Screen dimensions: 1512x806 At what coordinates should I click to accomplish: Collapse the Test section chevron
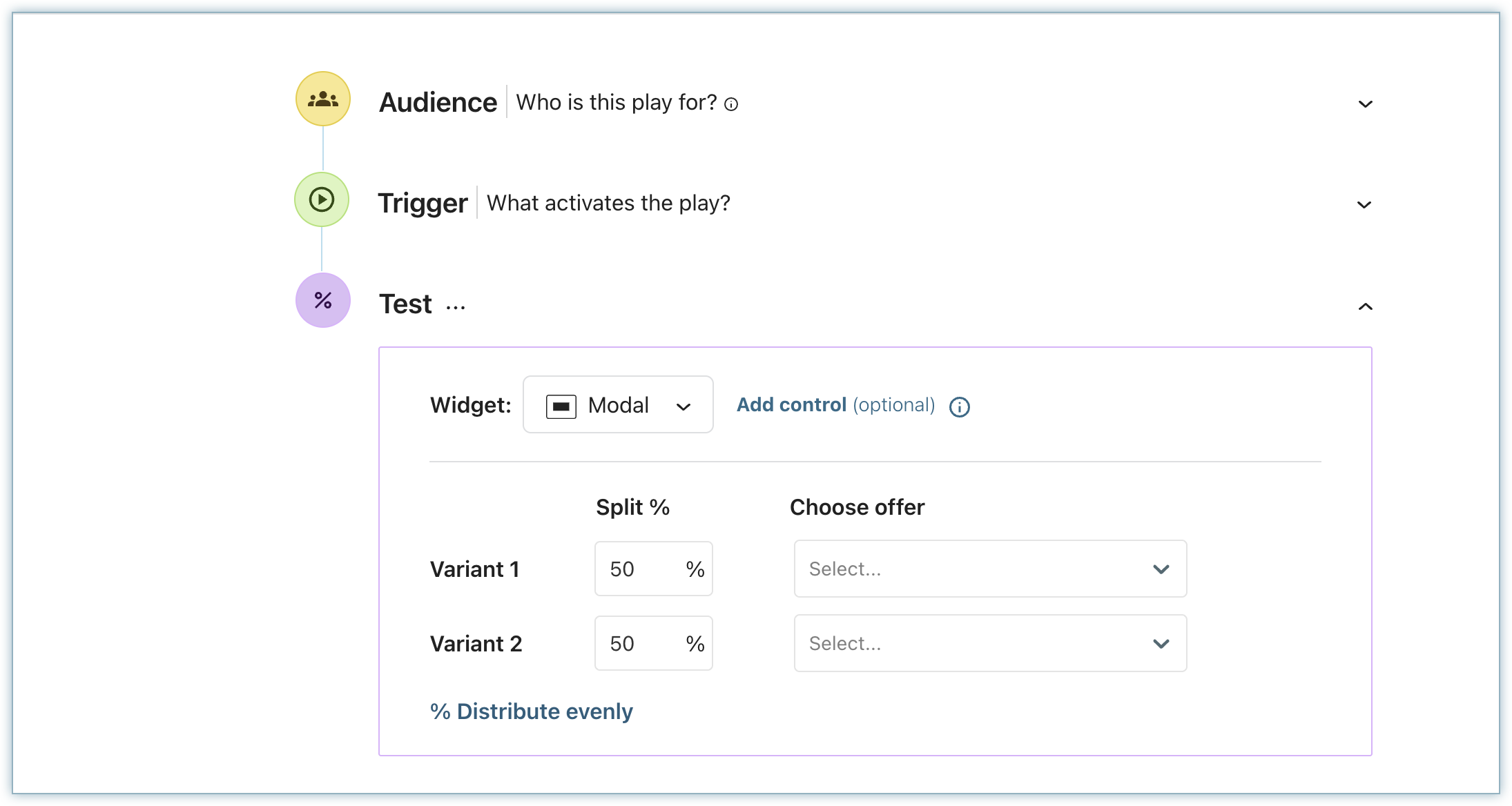click(1365, 306)
